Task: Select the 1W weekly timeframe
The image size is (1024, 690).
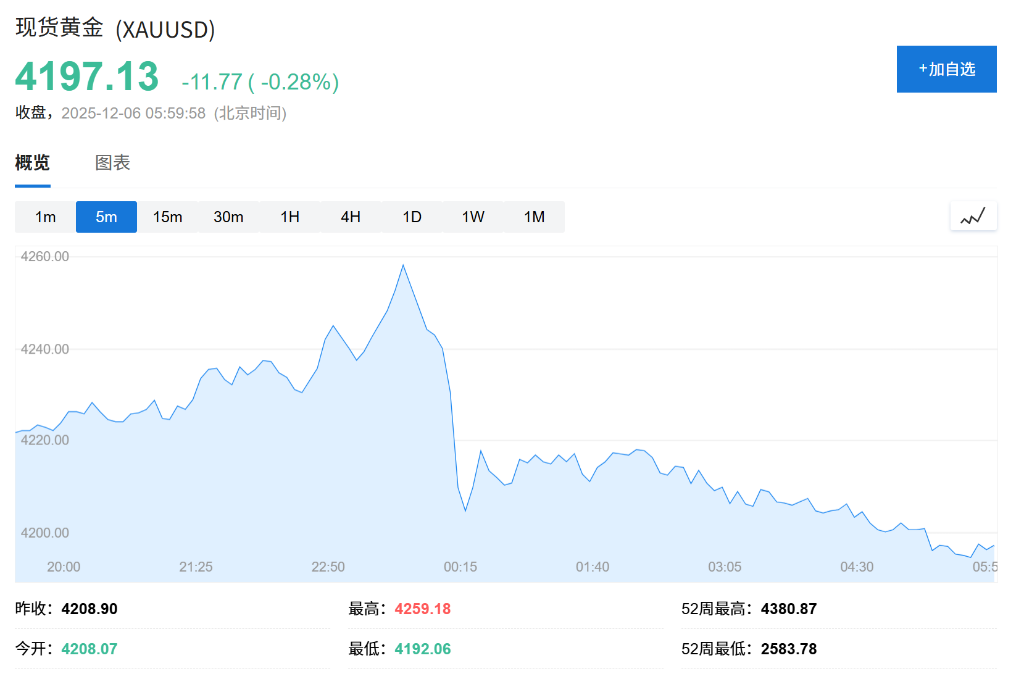Action: click(x=472, y=216)
